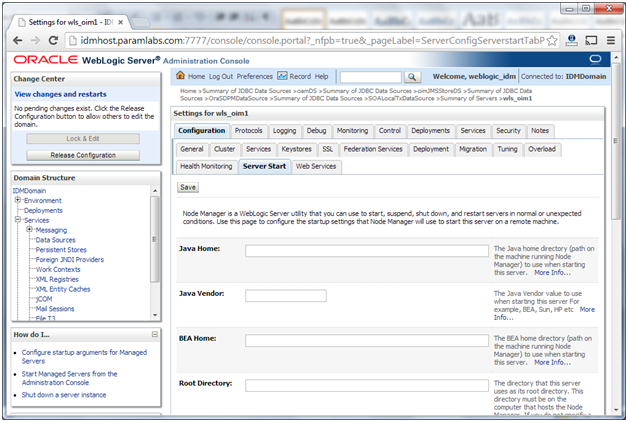Collapse the How do I panel
The height and width of the screenshot is (422, 628).
(x=155, y=334)
